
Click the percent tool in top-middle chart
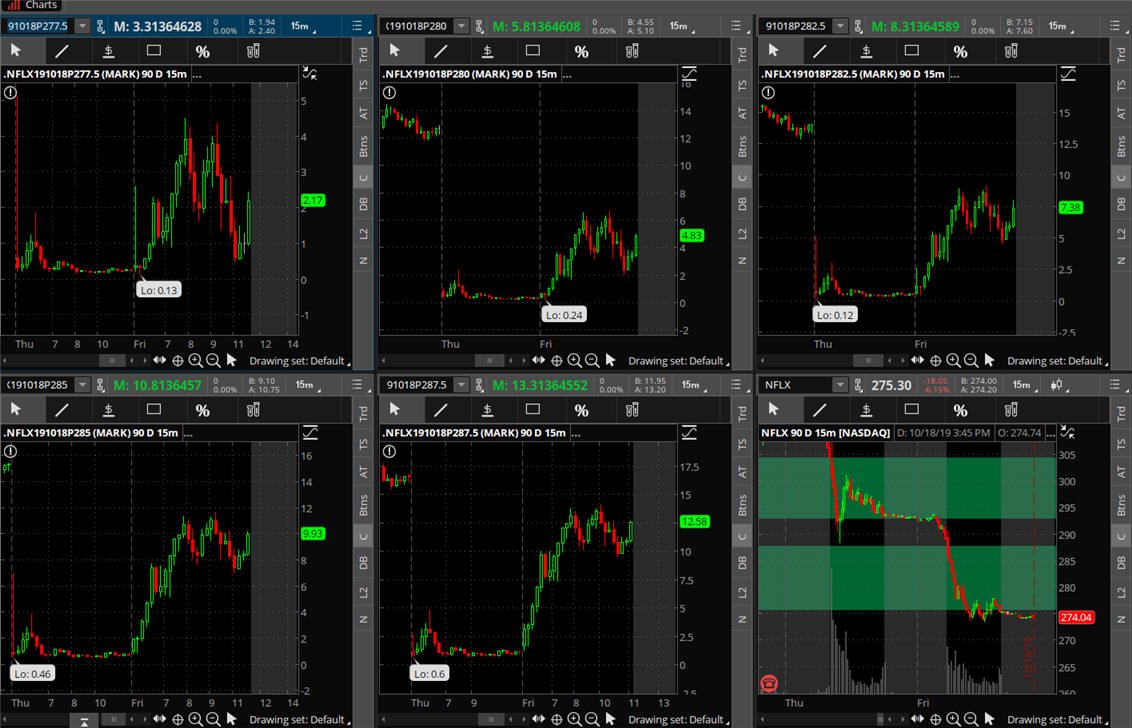(x=581, y=51)
